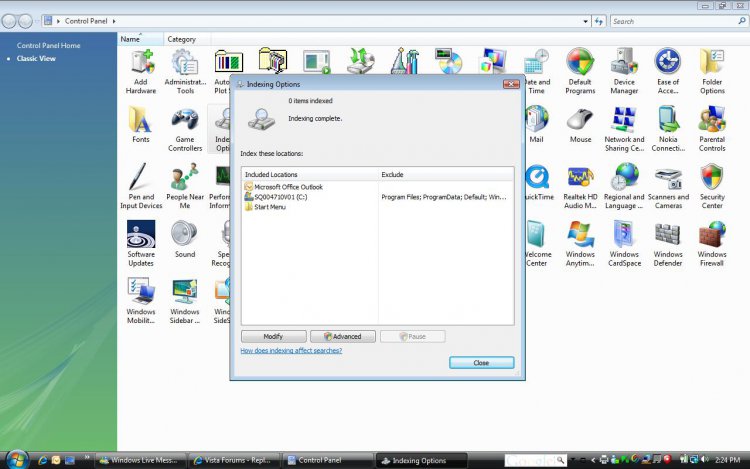750x469 pixels.
Task: Open Network and Sharing Center icon
Action: point(624,130)
